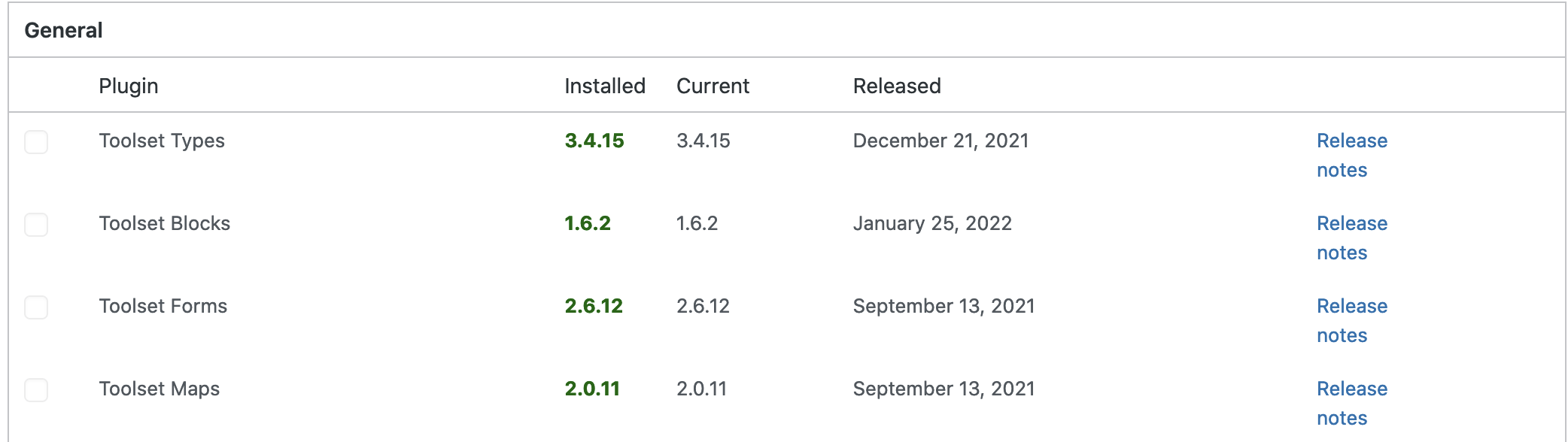Click current version 2.0.11 for Toolset Maps

tap(702, 389)
